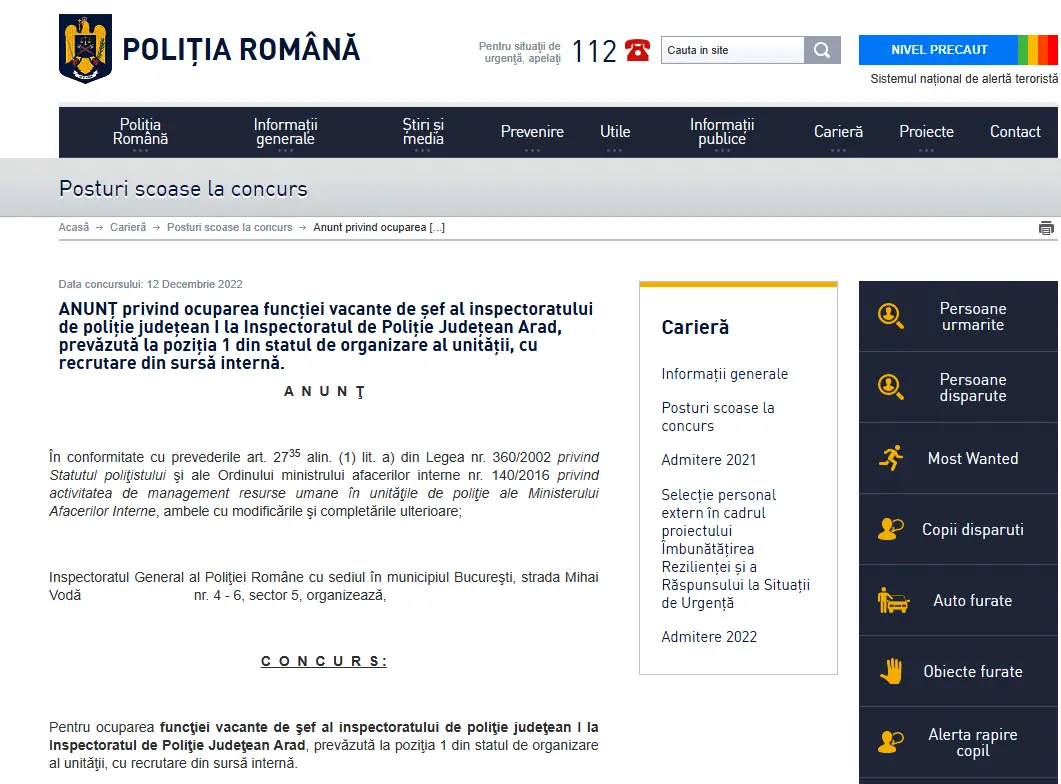Viewport: 1061px width, 784px height.
Task: Click the Auto furate car icon
Action: (x=893, y=600)
